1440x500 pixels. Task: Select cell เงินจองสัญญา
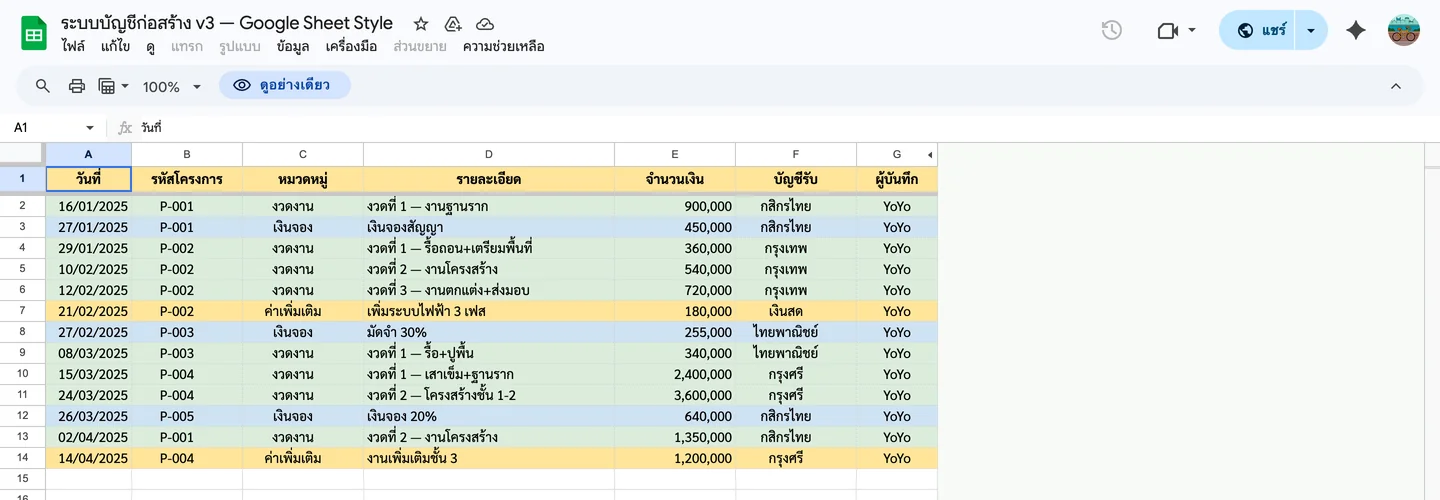489,227
